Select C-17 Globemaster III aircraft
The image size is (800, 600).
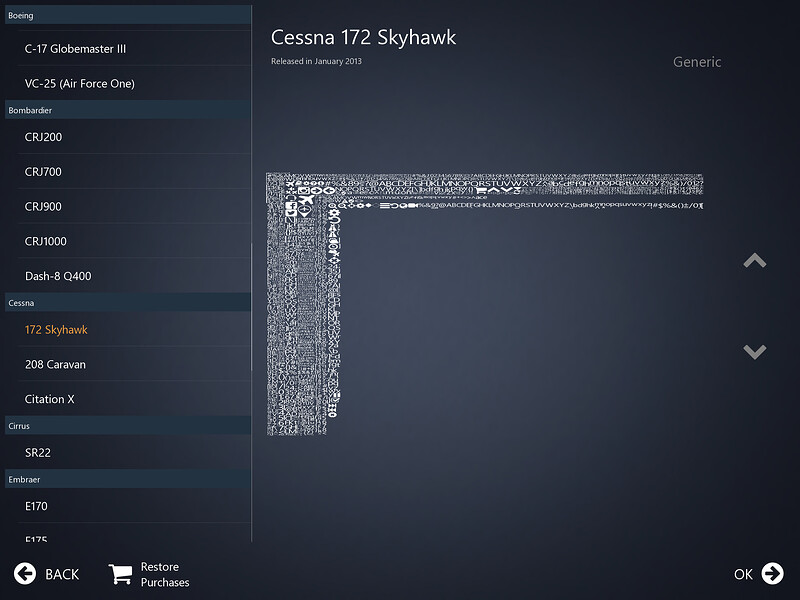coord(135,48)
